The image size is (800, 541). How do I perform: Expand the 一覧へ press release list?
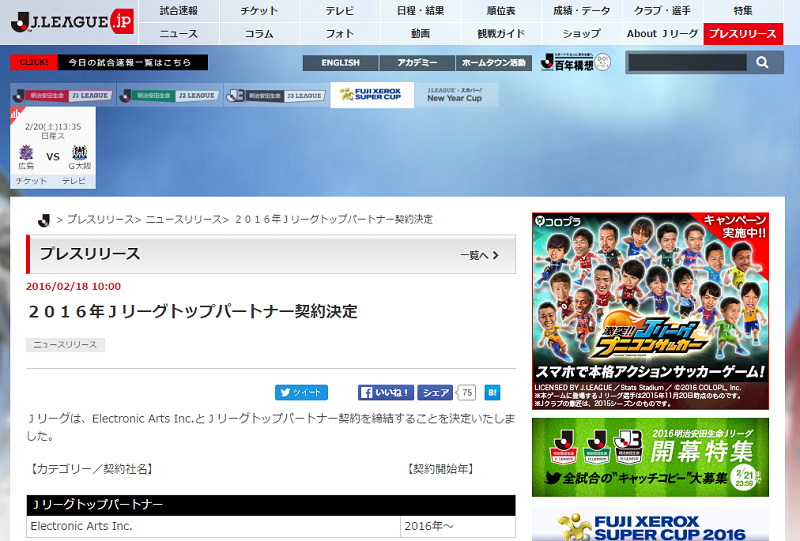(x=479, y=255)
